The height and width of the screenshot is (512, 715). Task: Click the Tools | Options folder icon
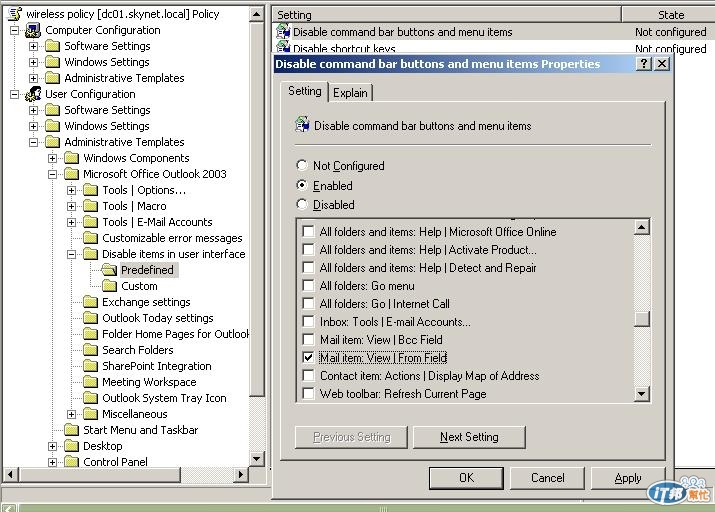click(x=90, y=190)
